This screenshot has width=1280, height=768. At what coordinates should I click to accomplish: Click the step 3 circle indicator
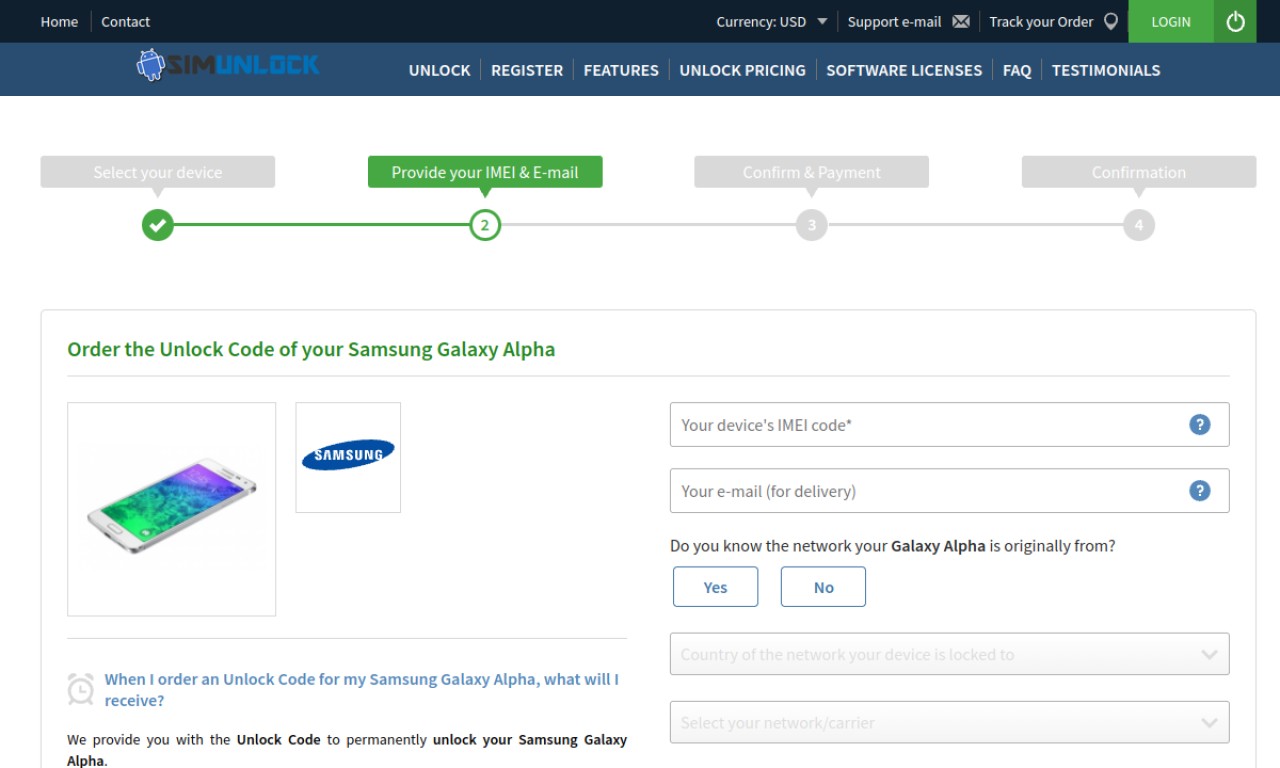click(812, 225)
